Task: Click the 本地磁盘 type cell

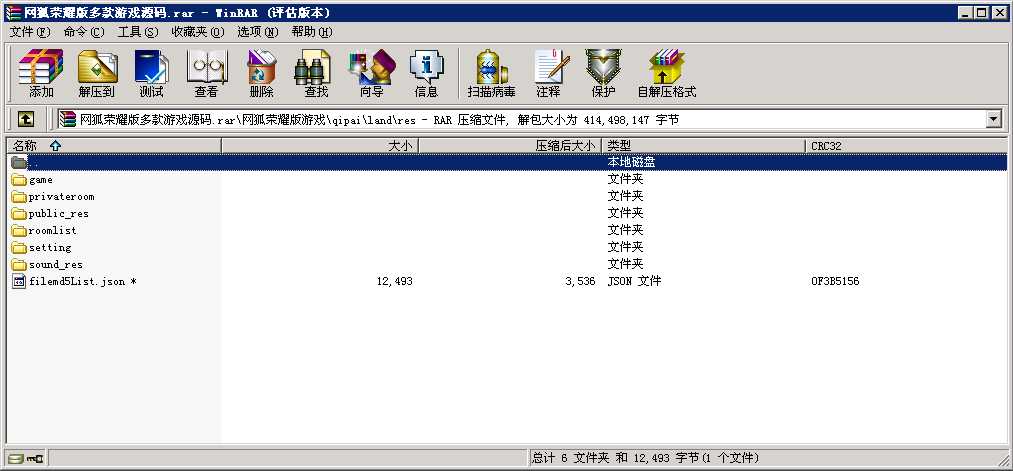Action: [631, 162]
